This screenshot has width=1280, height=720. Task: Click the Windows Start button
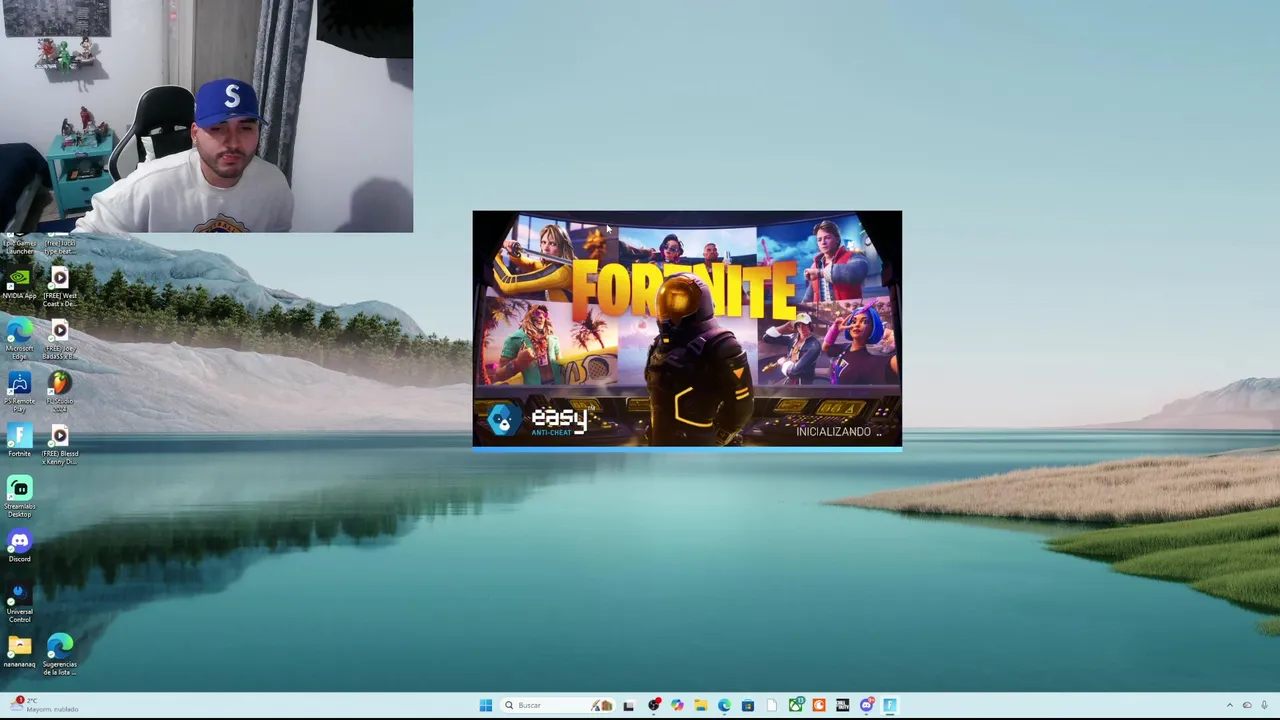click(486, 705)
